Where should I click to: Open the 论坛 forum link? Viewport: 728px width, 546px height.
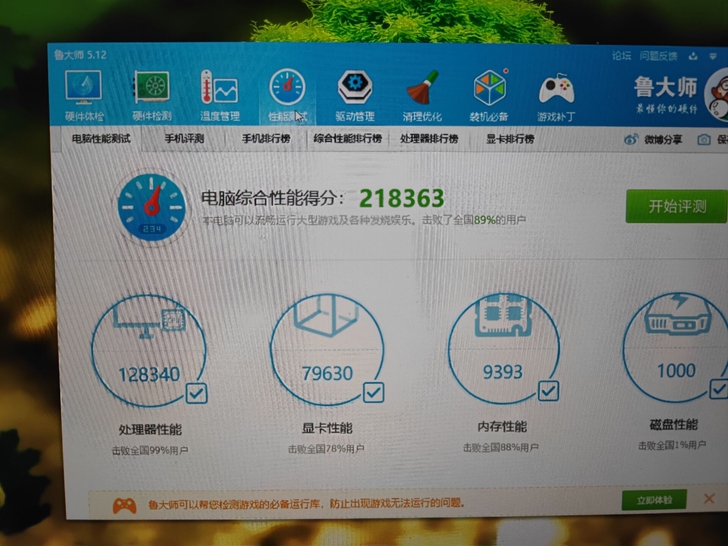point(621,56)
